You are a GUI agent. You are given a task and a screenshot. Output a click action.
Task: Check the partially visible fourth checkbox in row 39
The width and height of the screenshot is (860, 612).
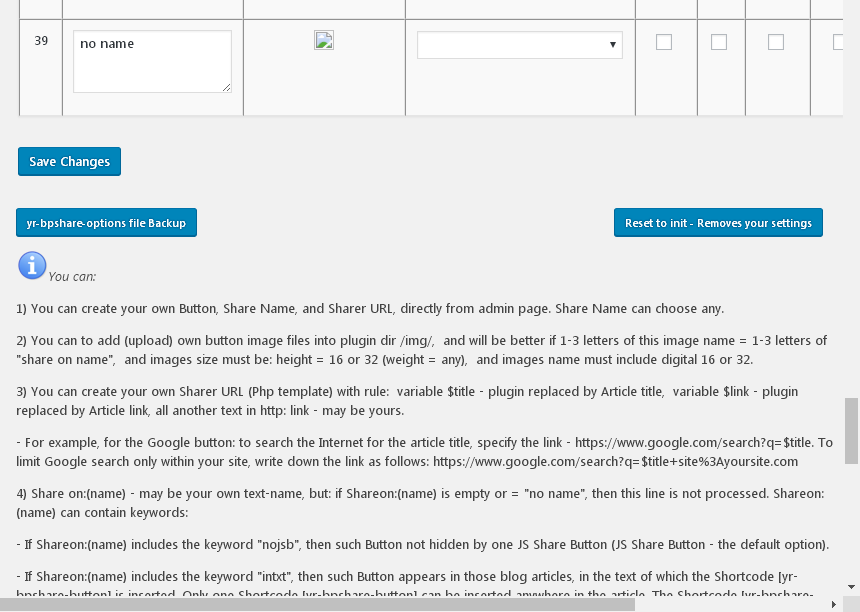[x=838, y=42]
